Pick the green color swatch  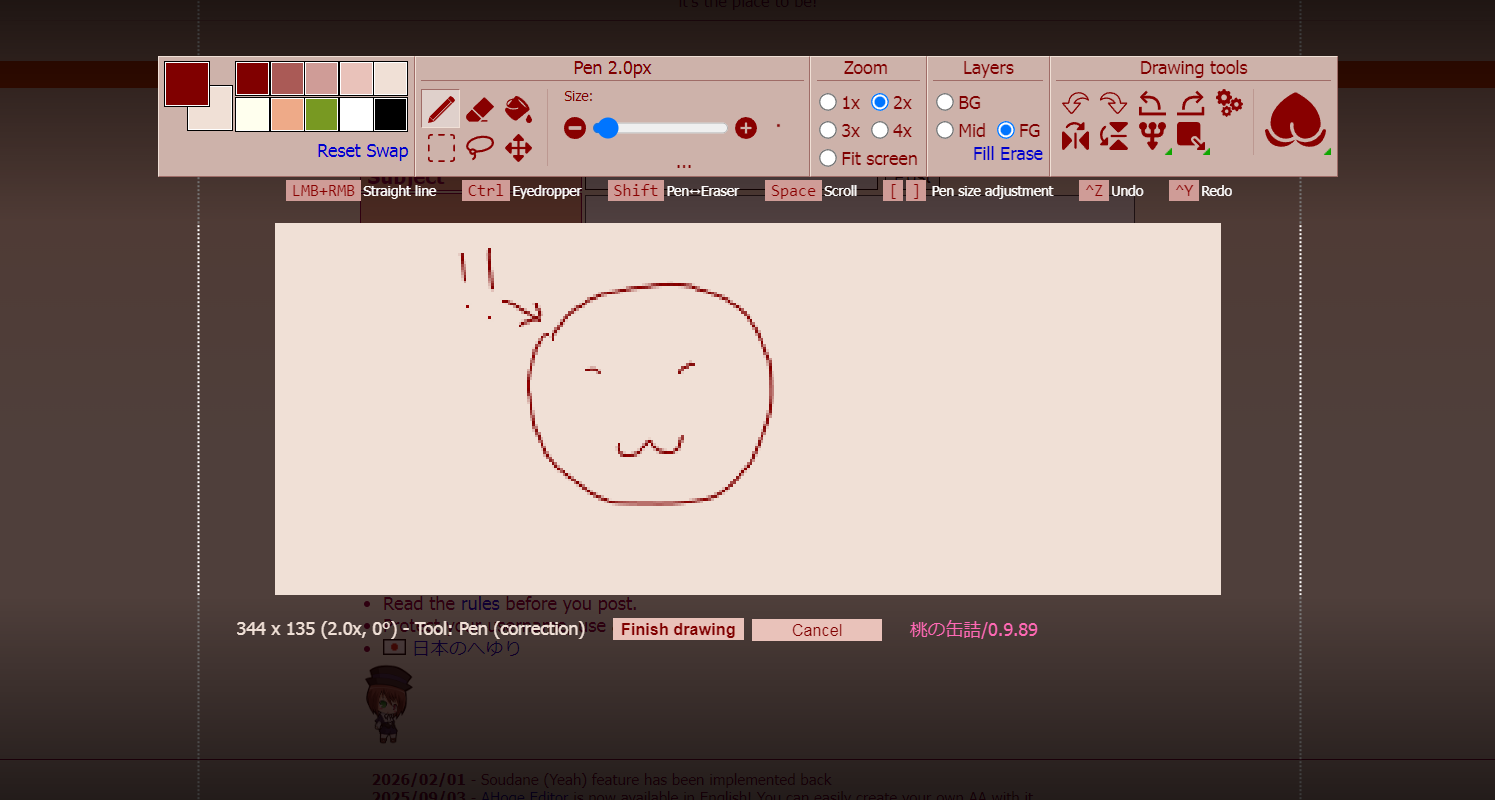321,114
